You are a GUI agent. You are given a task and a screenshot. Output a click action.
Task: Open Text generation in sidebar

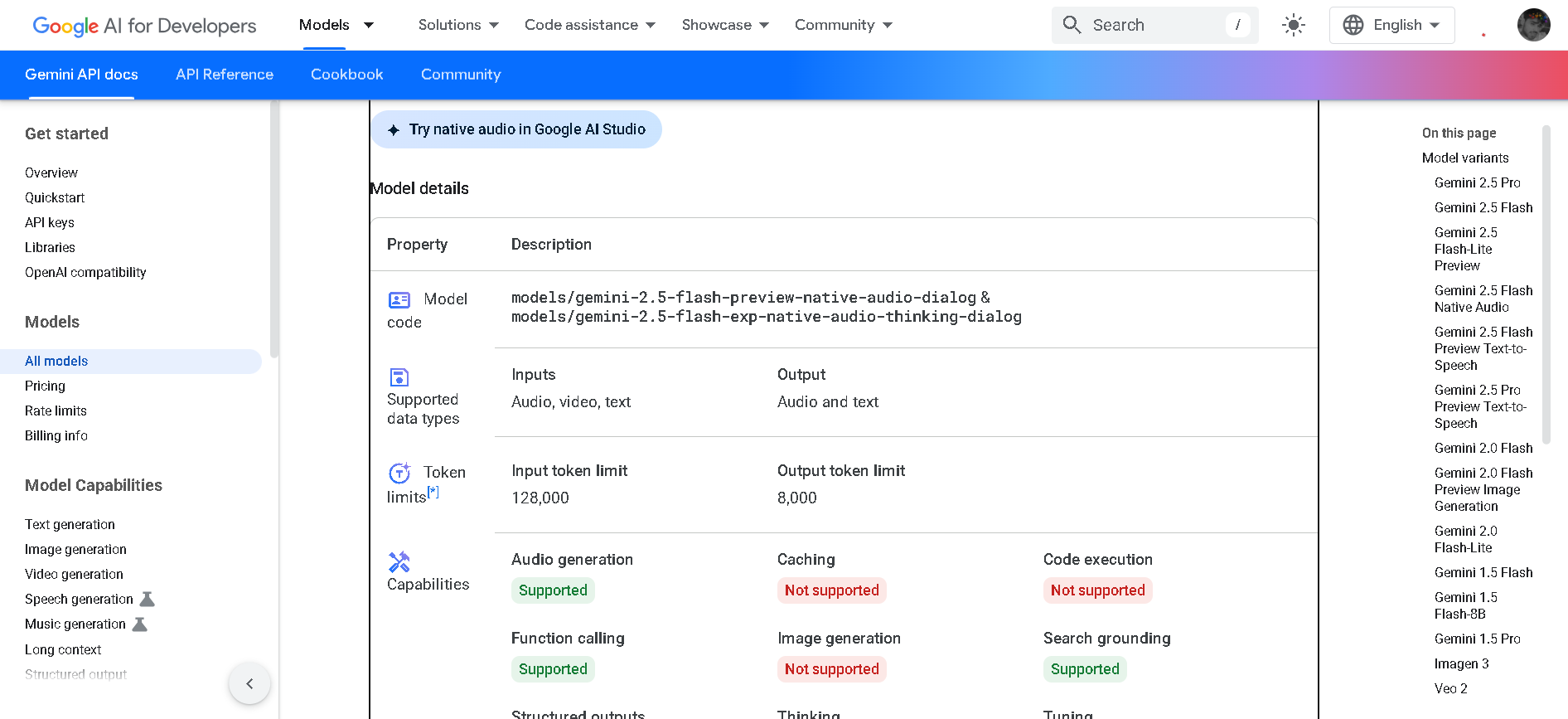coord(70,524)
